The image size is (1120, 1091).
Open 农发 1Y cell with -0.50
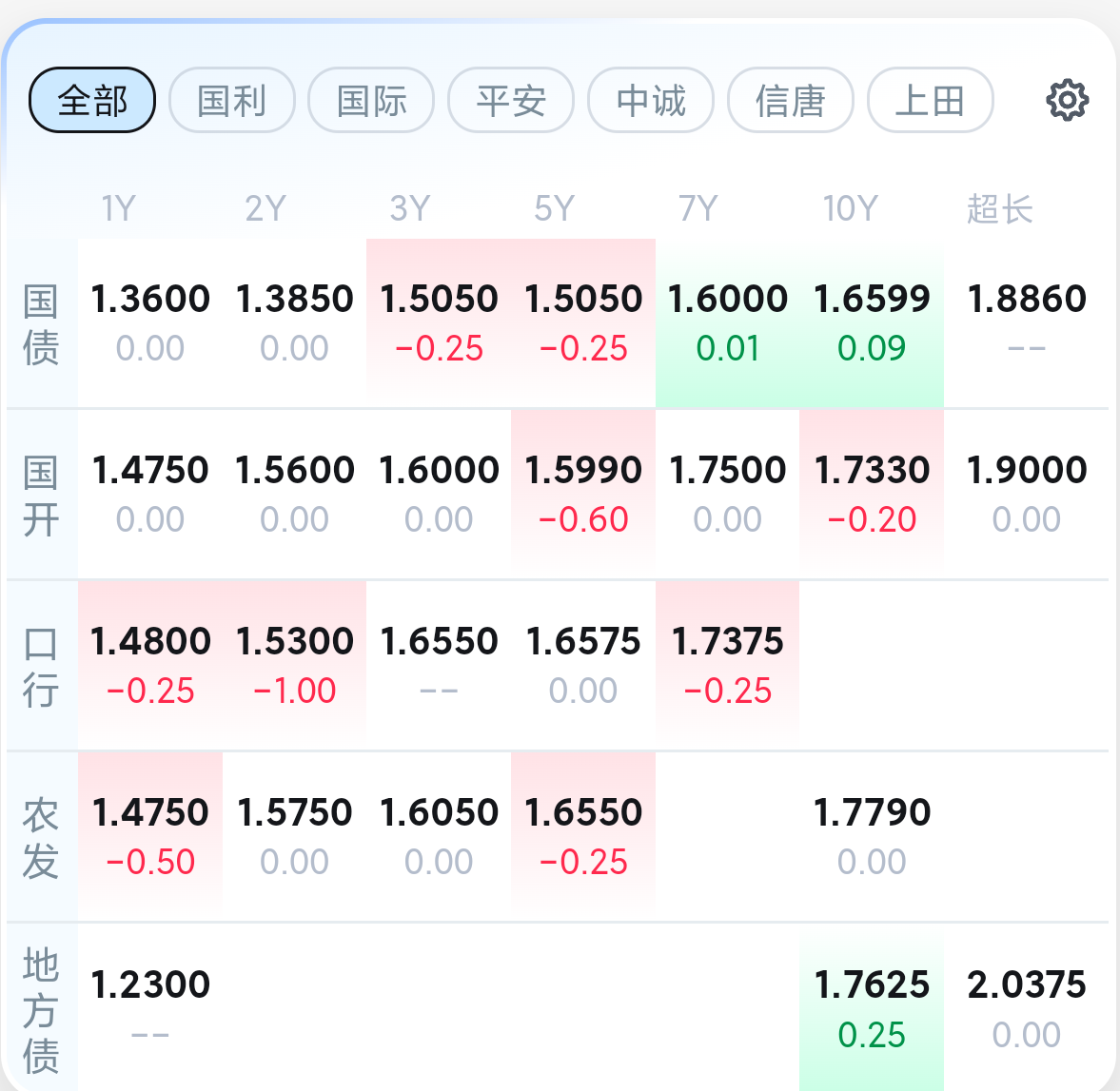tap(150, 837)
